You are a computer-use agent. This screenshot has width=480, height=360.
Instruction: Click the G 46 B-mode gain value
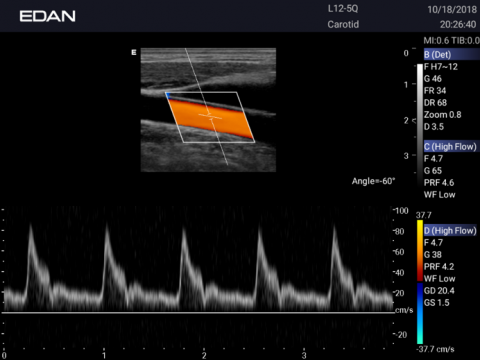(x=433, y=79)
